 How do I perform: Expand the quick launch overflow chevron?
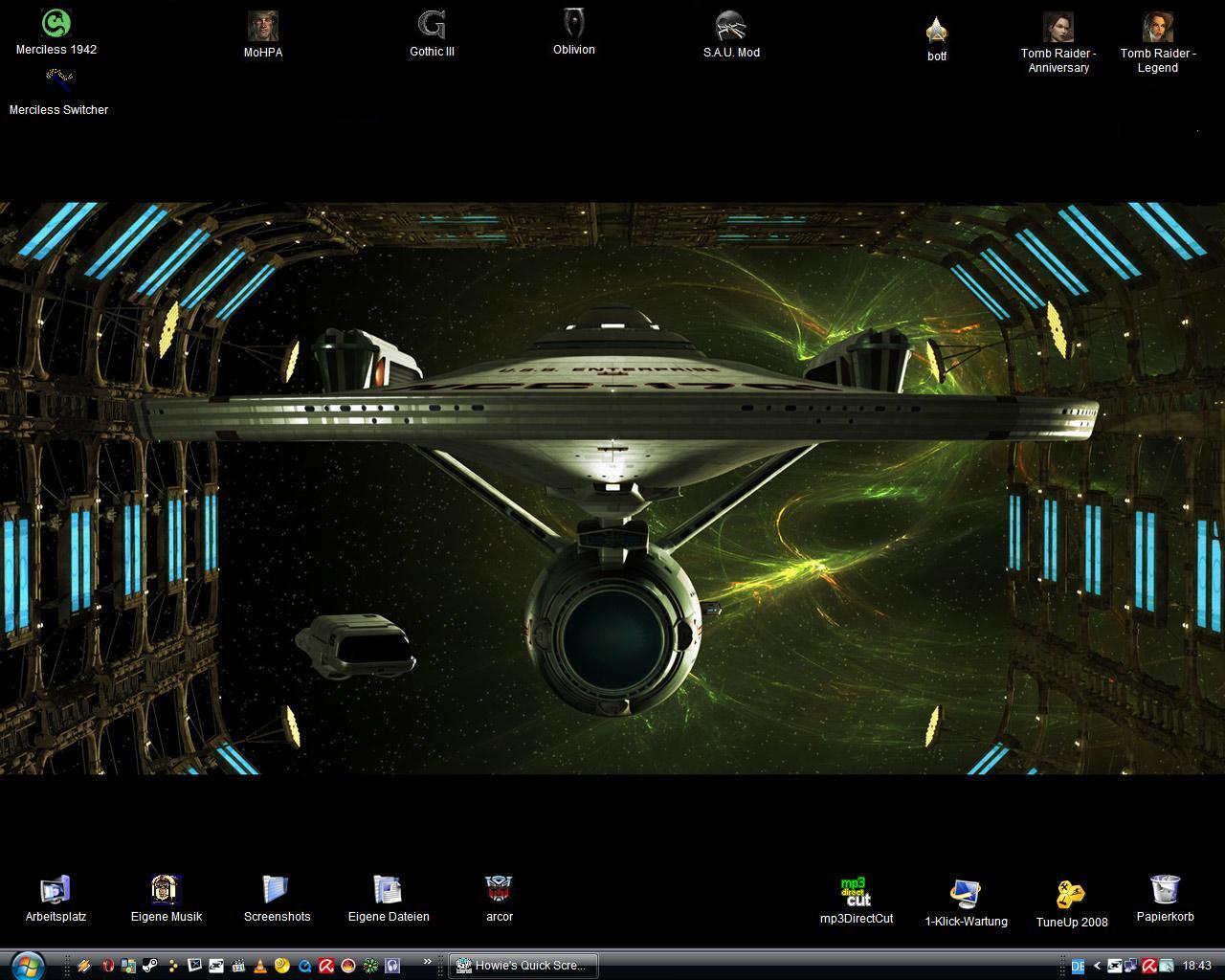point(428,961)
